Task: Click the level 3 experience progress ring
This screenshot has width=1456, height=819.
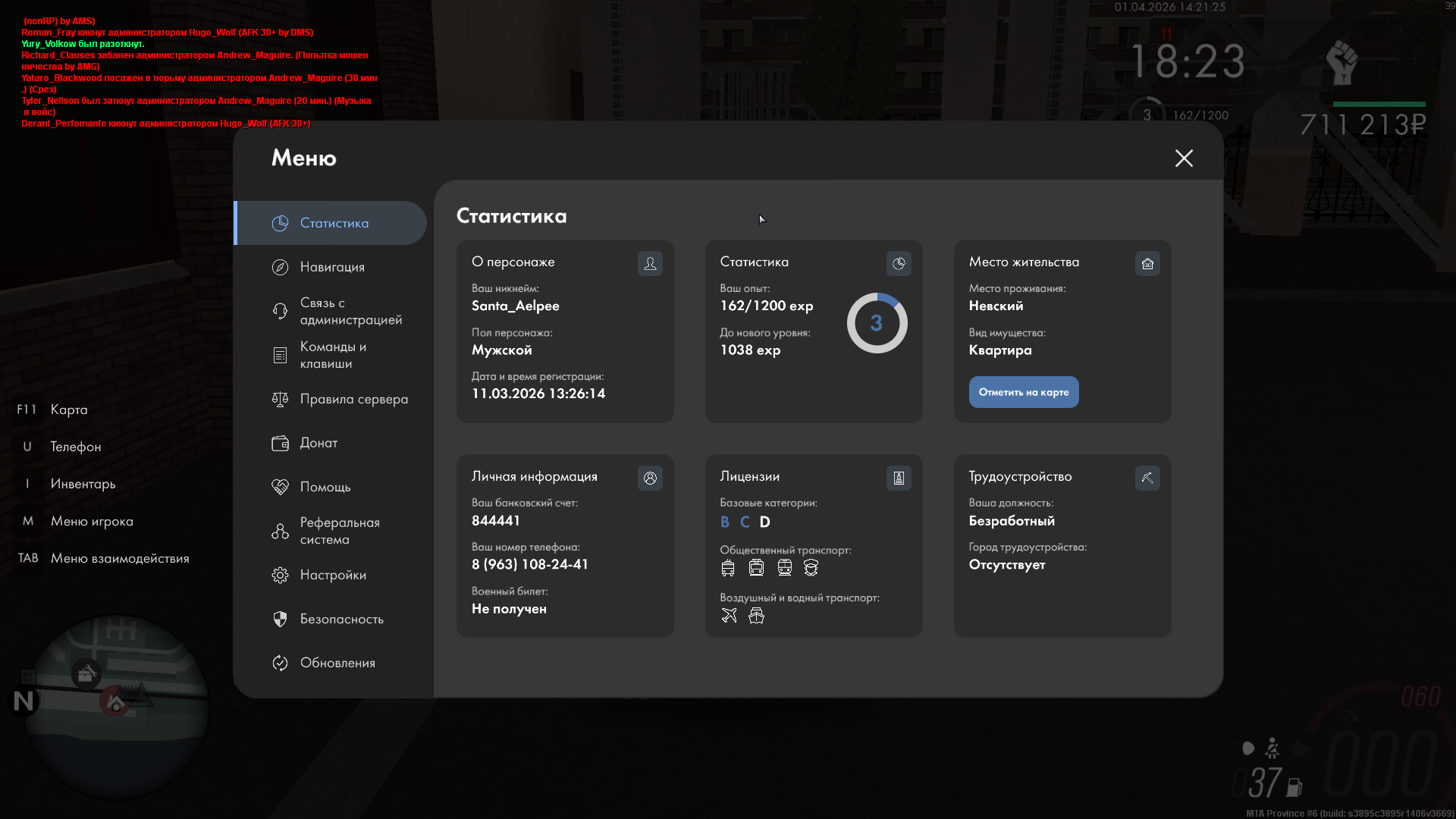Action: tap(877, 323)
